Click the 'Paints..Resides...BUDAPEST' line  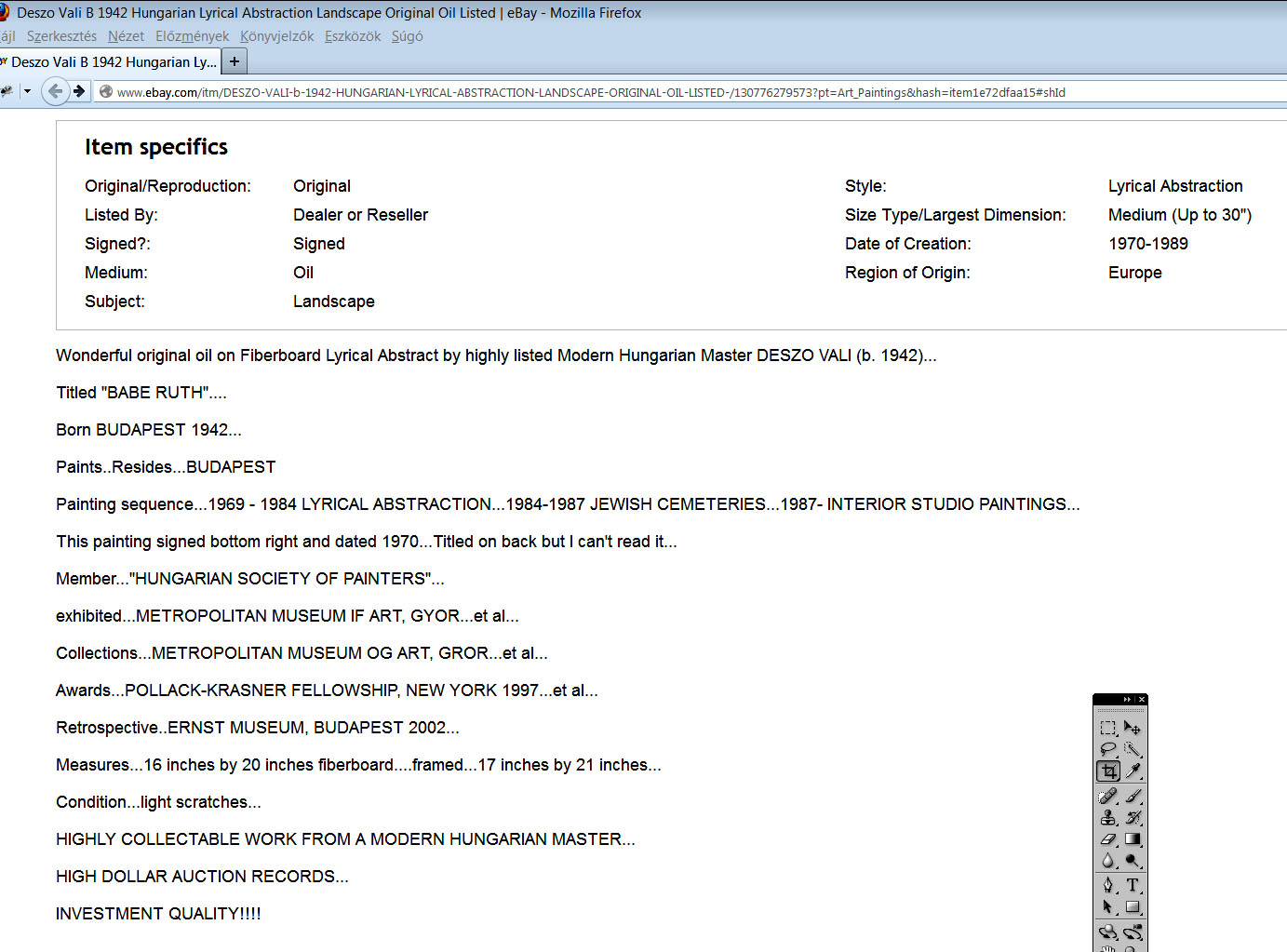tap(166, 467)
